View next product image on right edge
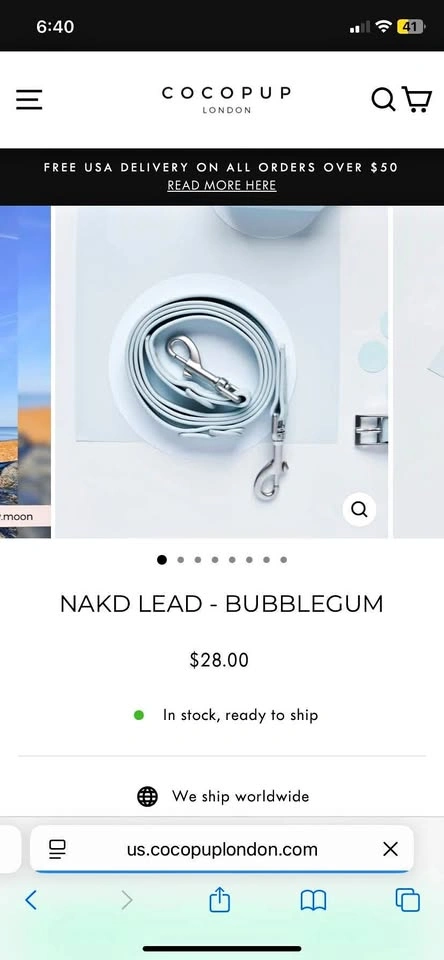The height and width of the screenshot is (960, 444). coord(418,372)
